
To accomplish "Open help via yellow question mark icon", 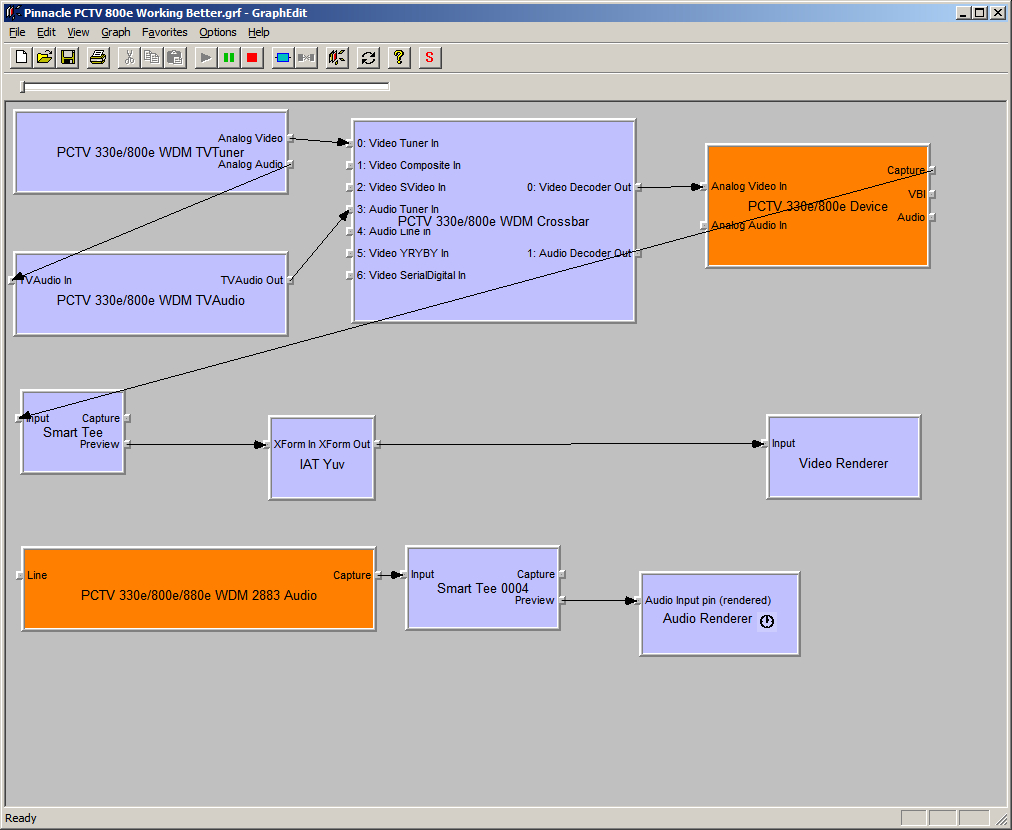I will 399,57.
